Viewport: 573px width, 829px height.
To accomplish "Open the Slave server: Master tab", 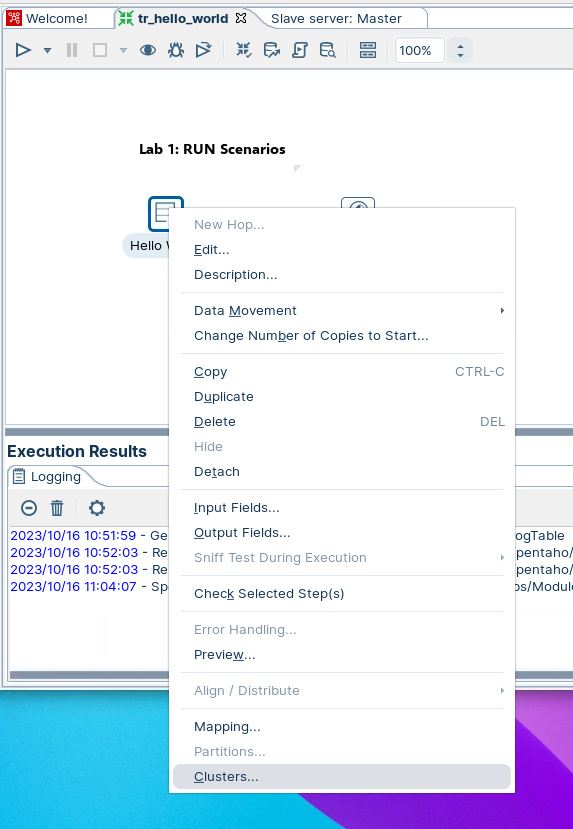I will (336, 19).
